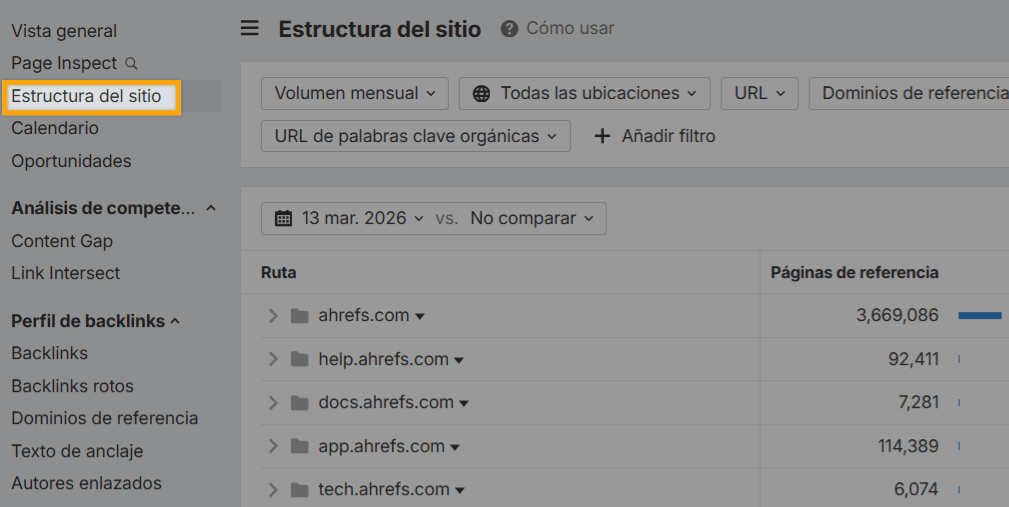Open the 13 mar. 2026 date selector
This screenshot has height=507, width=1009.
[x=349, y=218]
